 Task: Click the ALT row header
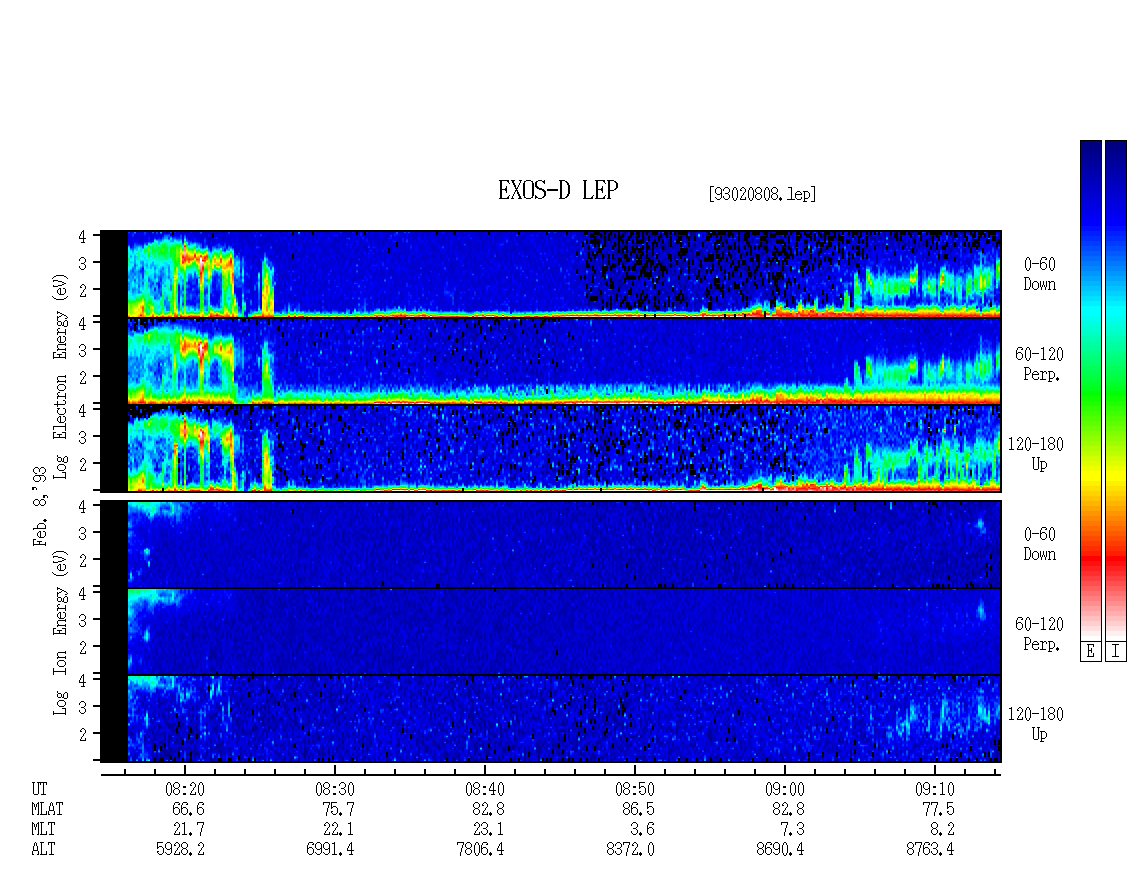43,850
